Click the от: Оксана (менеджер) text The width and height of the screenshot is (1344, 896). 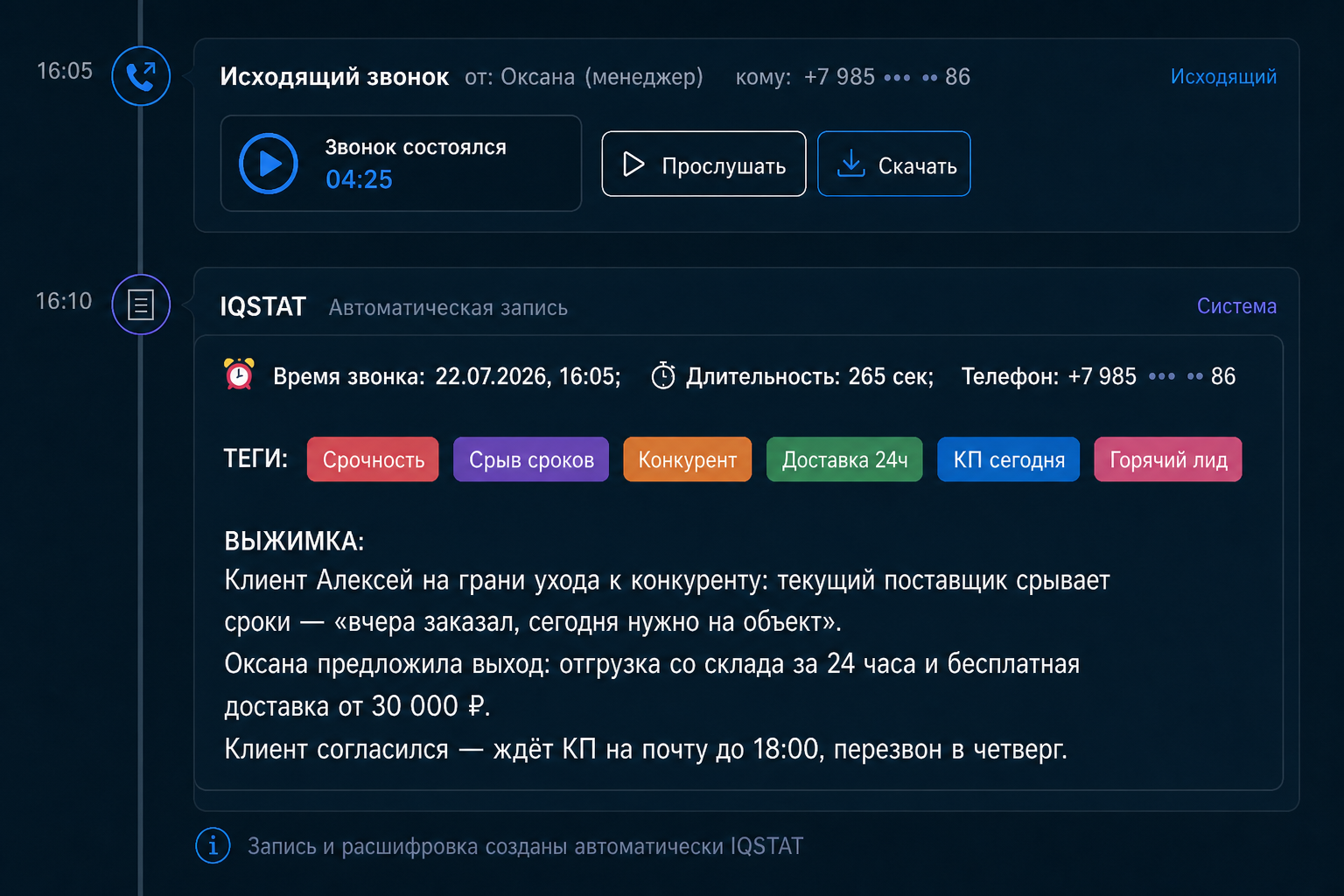tap(584, 77)
